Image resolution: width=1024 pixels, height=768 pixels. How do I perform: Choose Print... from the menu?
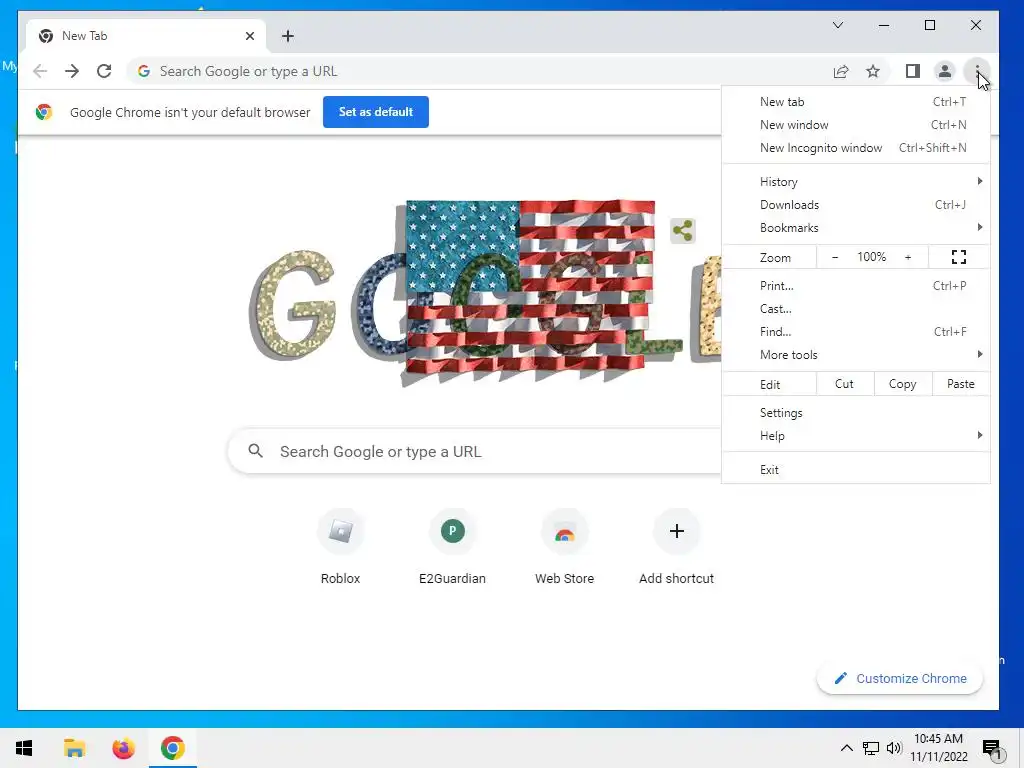(856, 285)
